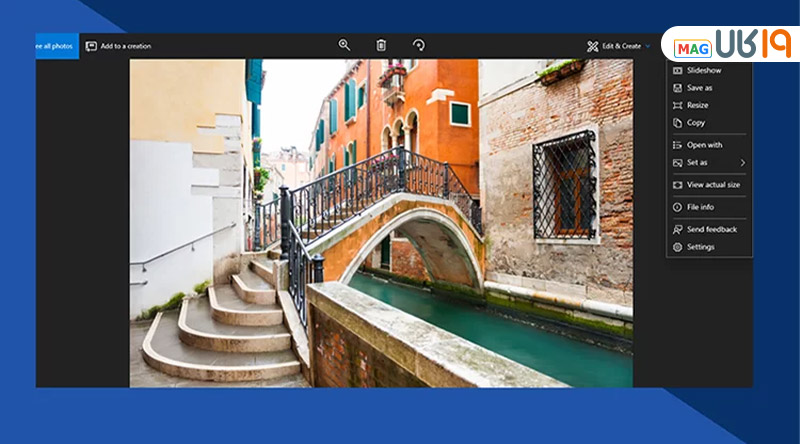Go back to See all photos
The height and width of the screenshot is (444, 800).
click(x=57, y=46)
